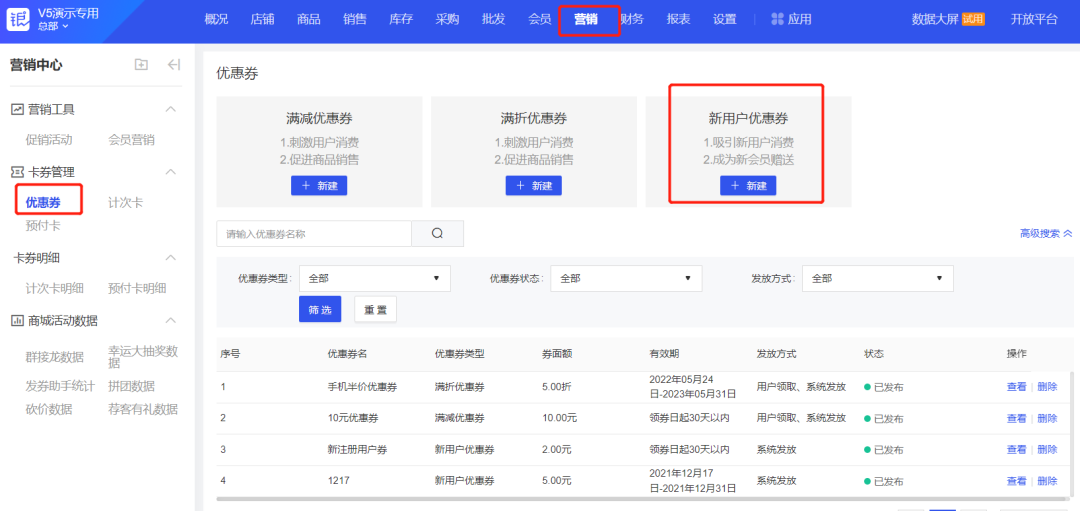1080x511 pixels.
Task: Click the add folder icon in sidebar header
Action: (141, 65)
